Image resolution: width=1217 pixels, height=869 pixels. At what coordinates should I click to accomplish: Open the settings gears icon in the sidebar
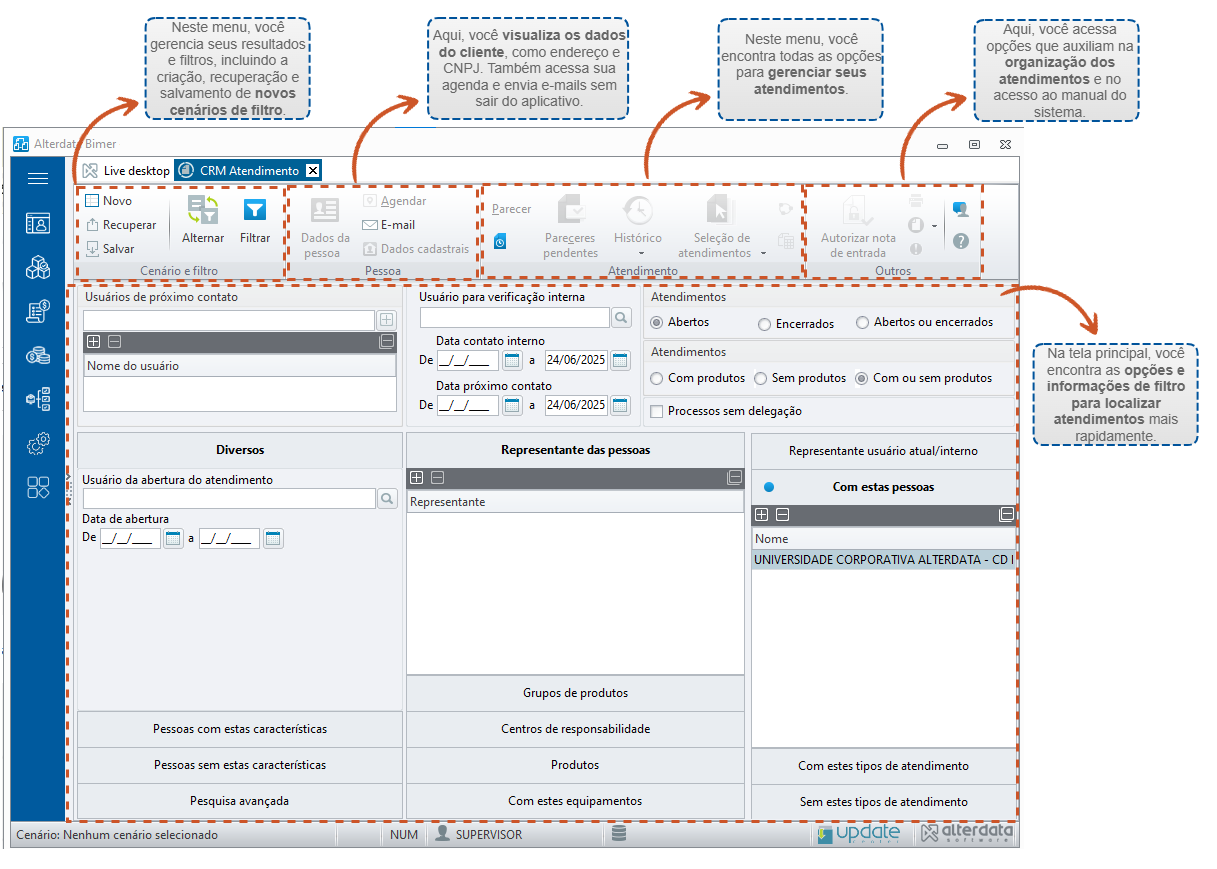[38, 443]
